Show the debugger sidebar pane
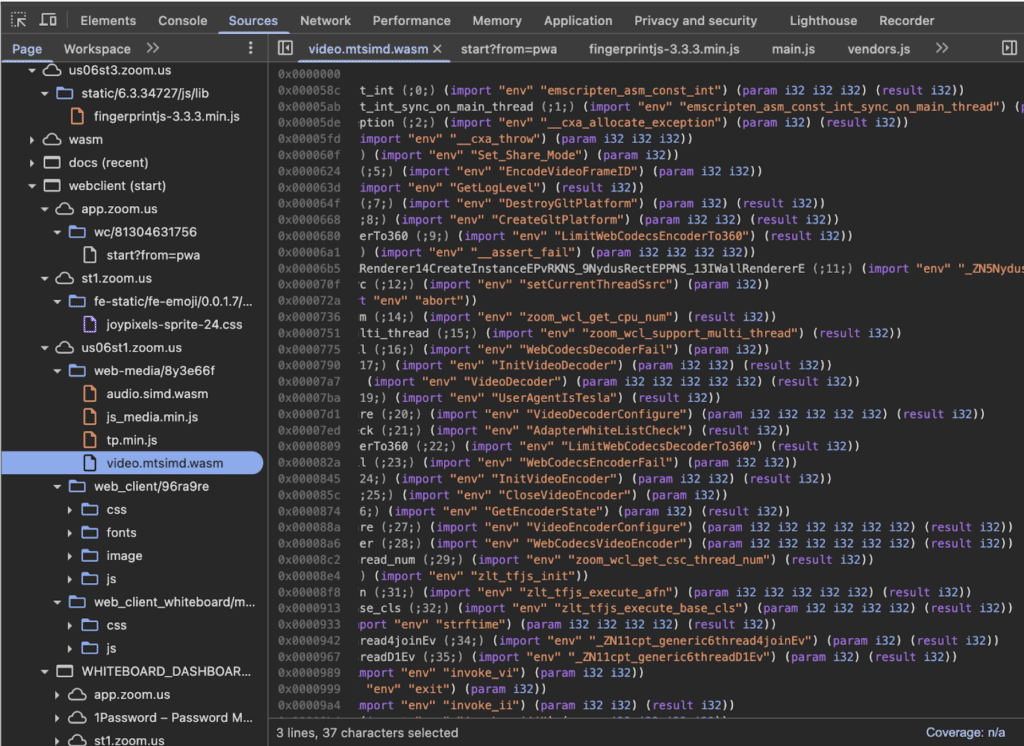The image size is (1024, 746). (1009, 48)
